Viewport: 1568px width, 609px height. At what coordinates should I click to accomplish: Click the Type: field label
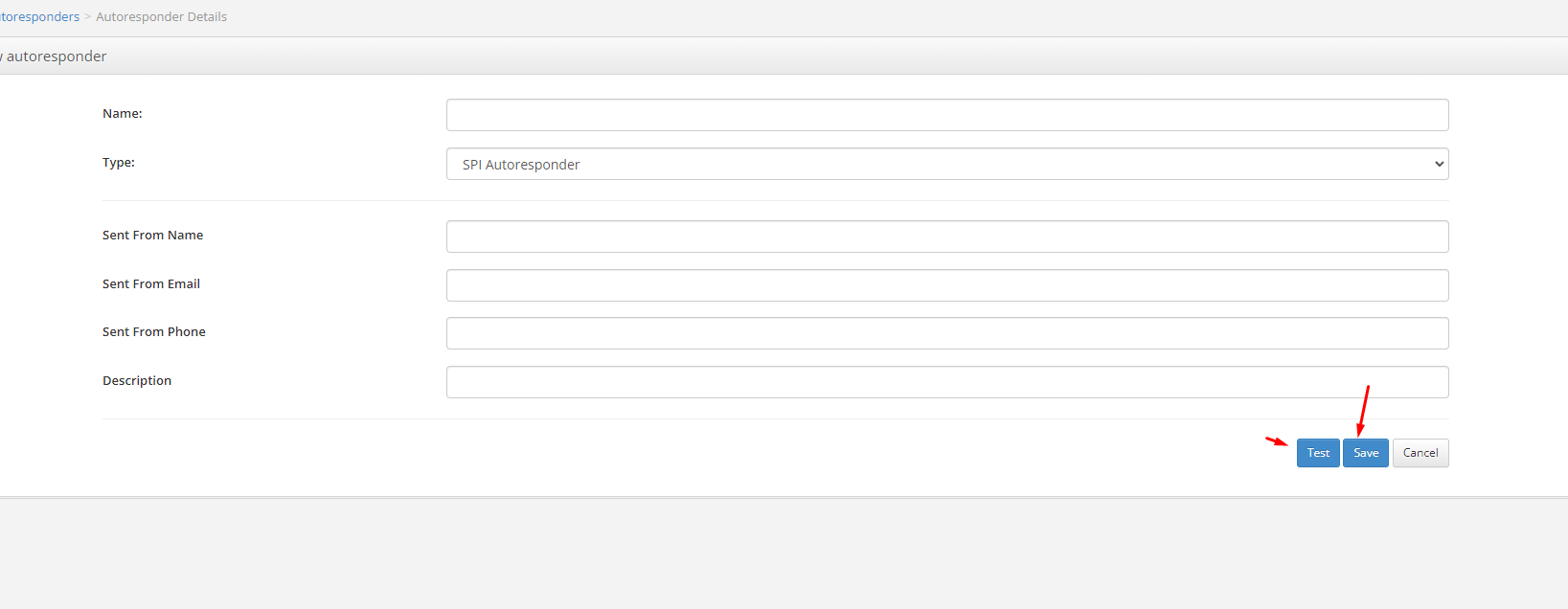pos(119,162)
